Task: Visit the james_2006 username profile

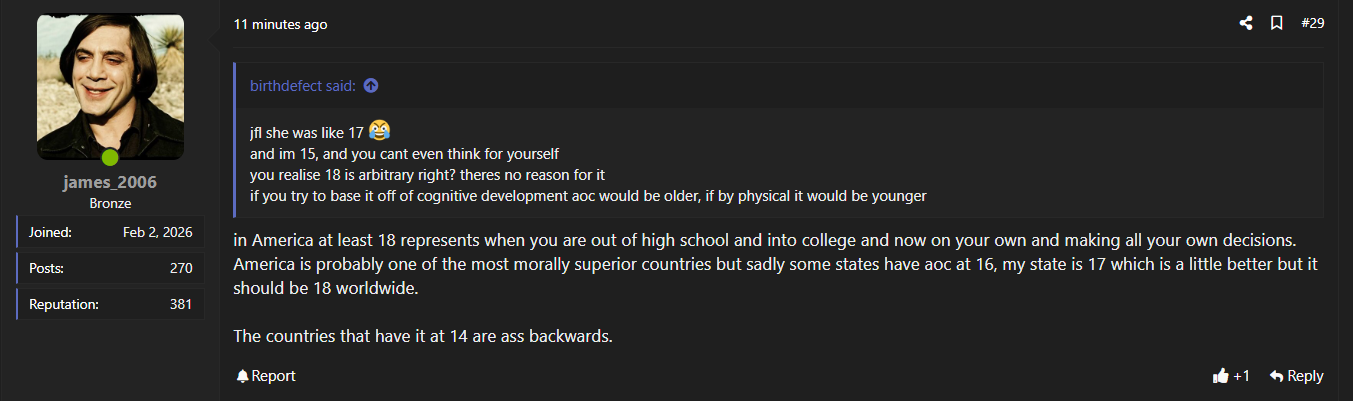Action: point(110,182)
